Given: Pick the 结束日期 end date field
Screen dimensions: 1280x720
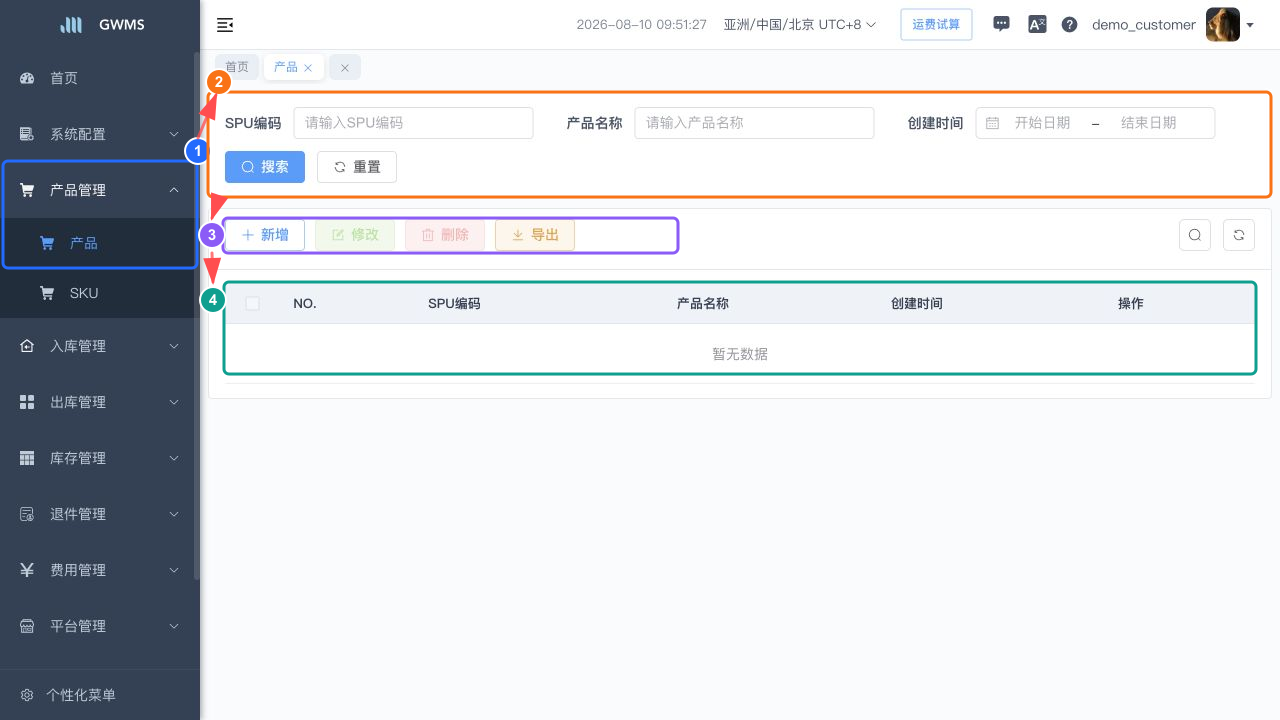Looking at the screenshot, I should [x=1148, y=123].
